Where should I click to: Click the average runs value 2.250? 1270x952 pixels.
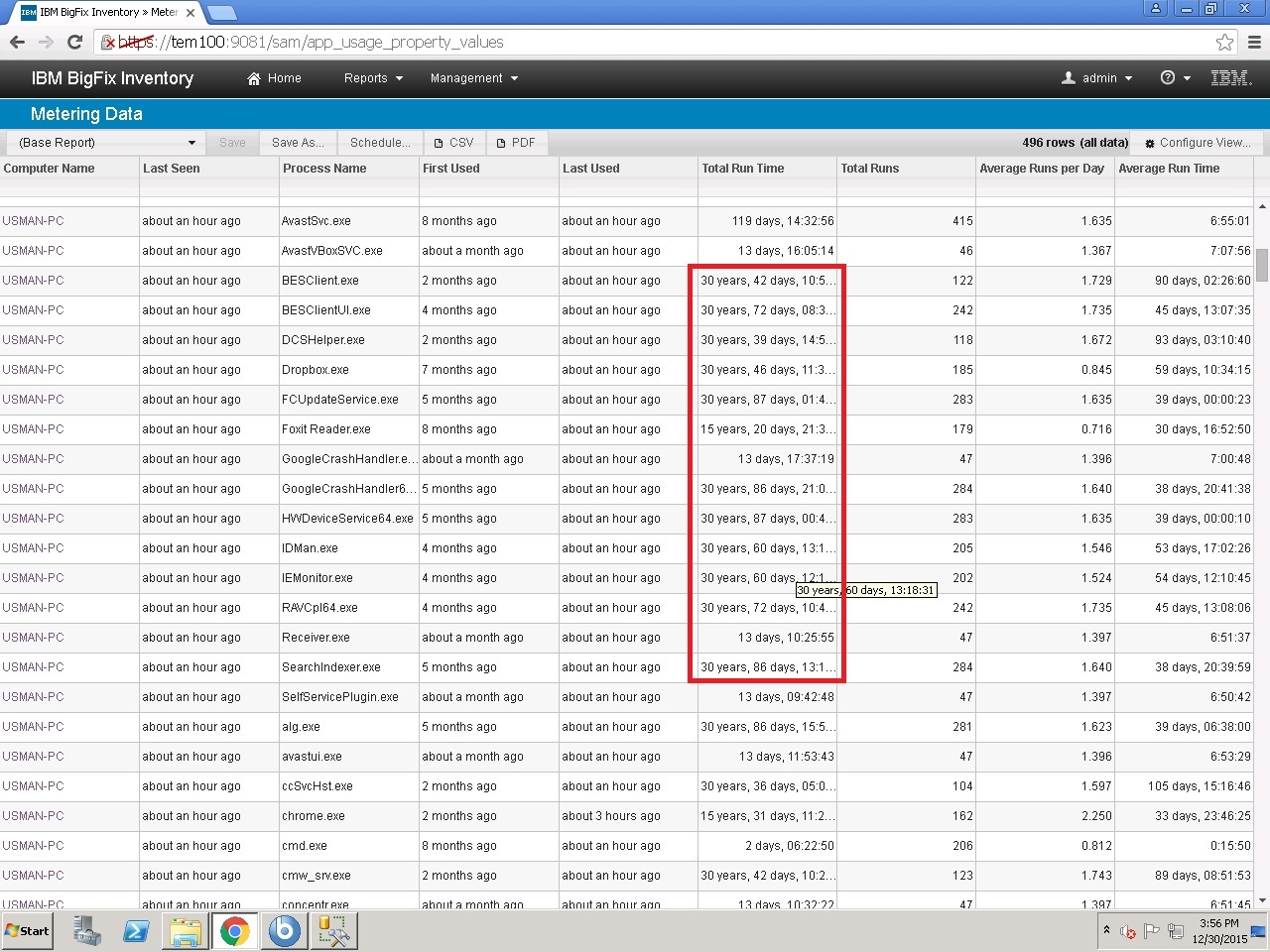(x=1096, y=816)
